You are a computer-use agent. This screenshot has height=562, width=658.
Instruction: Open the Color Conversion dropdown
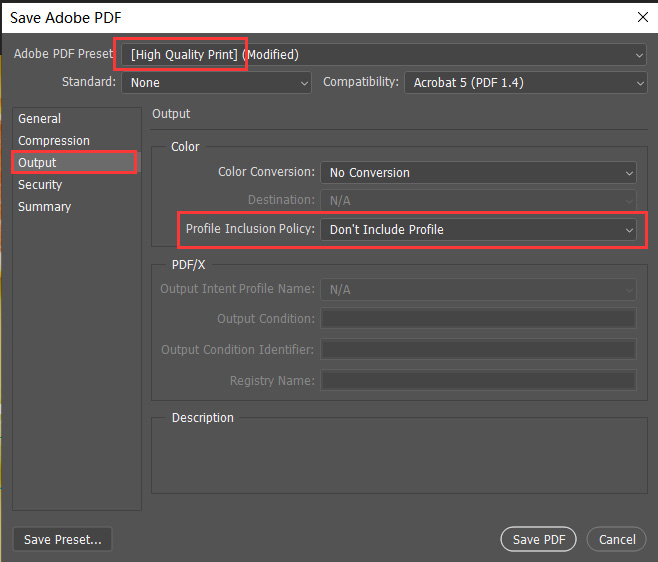[x=478, y=173]
